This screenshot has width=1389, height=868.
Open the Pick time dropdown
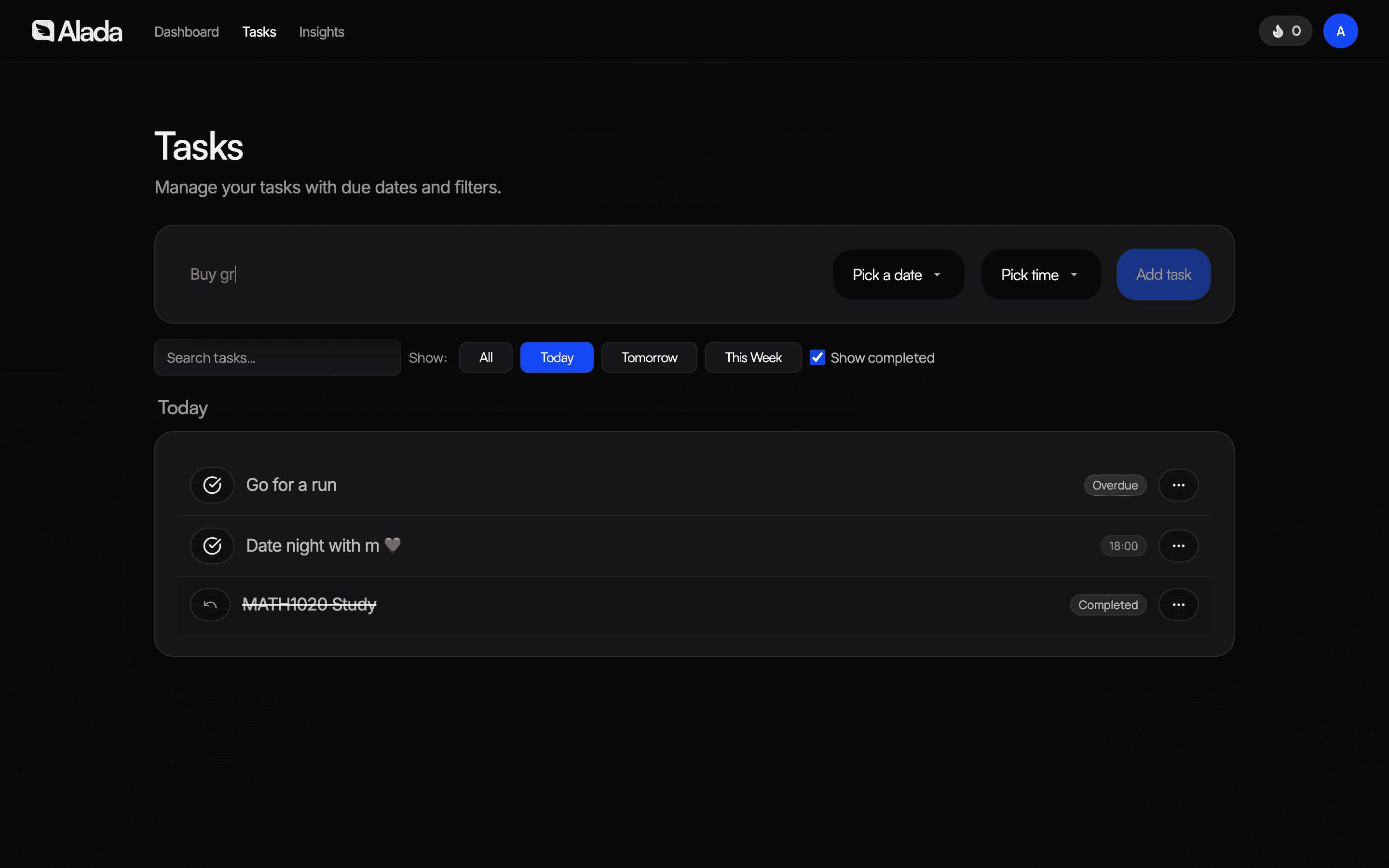pyautogui.click(x=1040, y=274)
